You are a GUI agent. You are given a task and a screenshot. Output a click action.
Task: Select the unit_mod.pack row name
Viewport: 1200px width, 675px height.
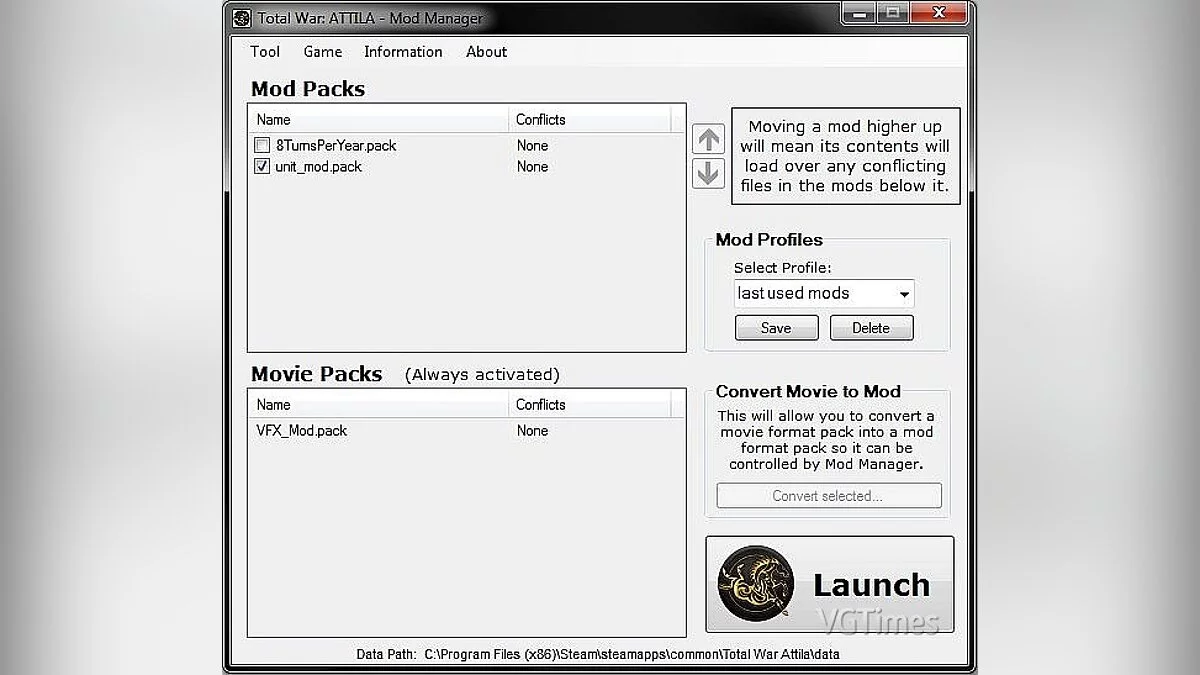[x=318, y=167]
